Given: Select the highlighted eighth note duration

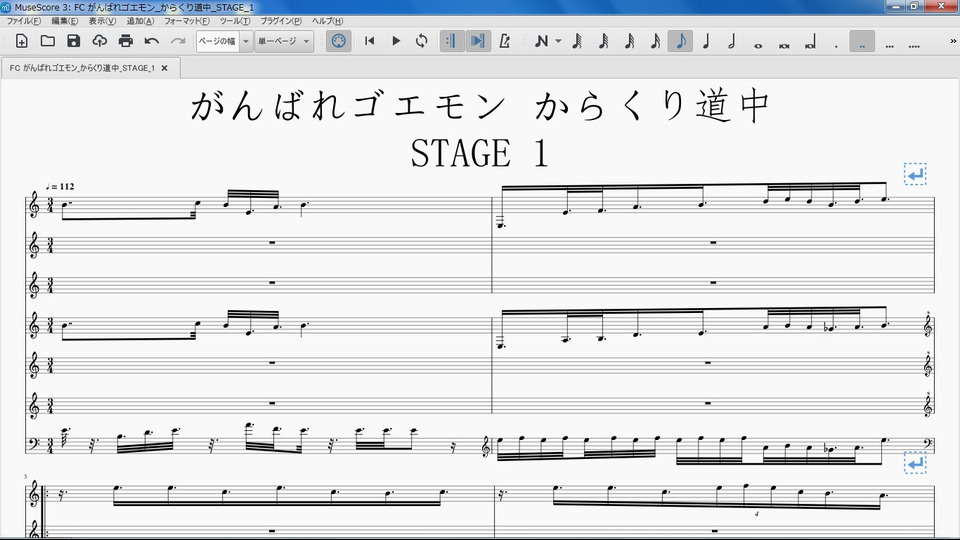Looking at the screenshot, I should pos(680,41).
